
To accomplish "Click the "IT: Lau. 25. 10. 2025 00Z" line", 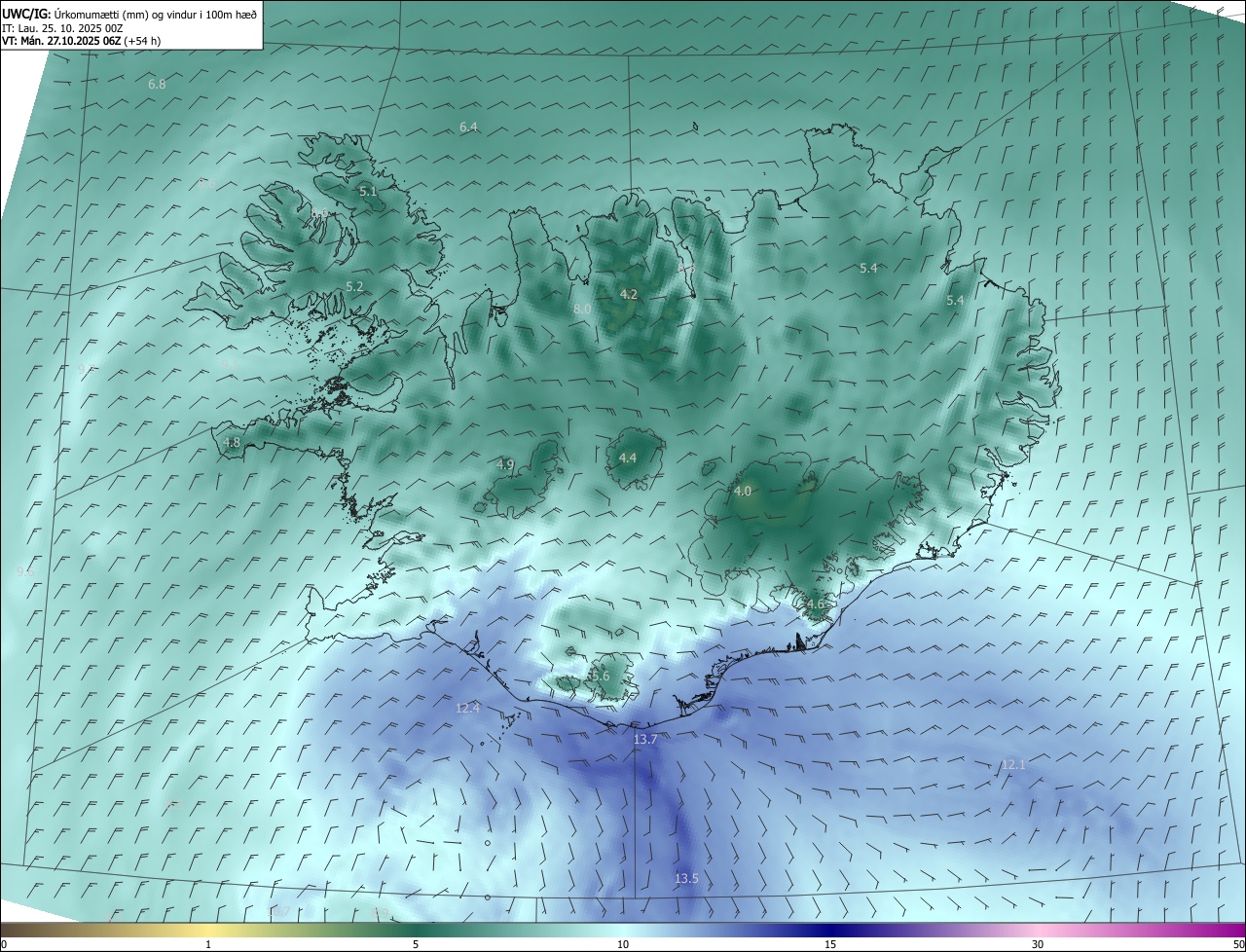I will [62, 28].
